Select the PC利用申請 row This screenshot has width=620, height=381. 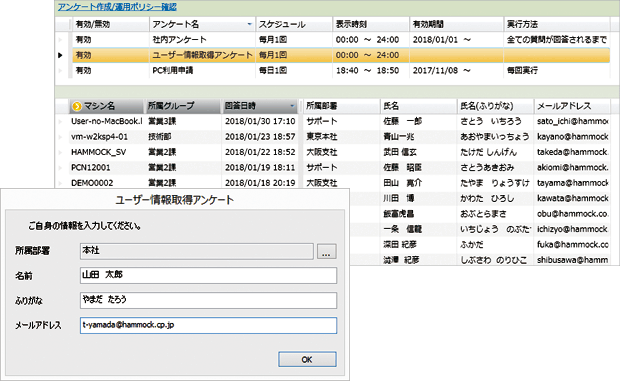point(341,70)
